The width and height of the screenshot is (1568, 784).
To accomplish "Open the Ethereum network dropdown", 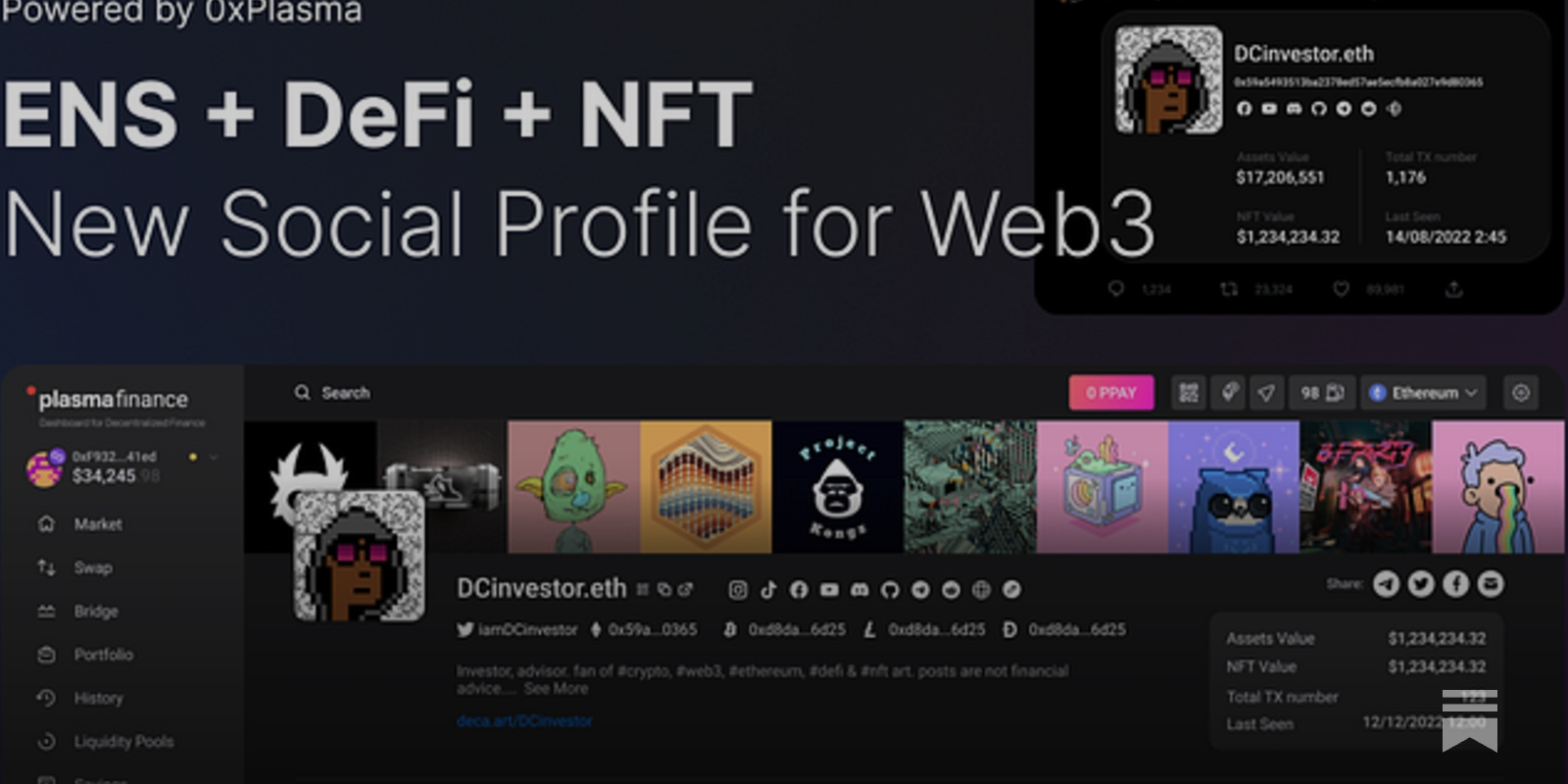I will (x=1423, y=393).
